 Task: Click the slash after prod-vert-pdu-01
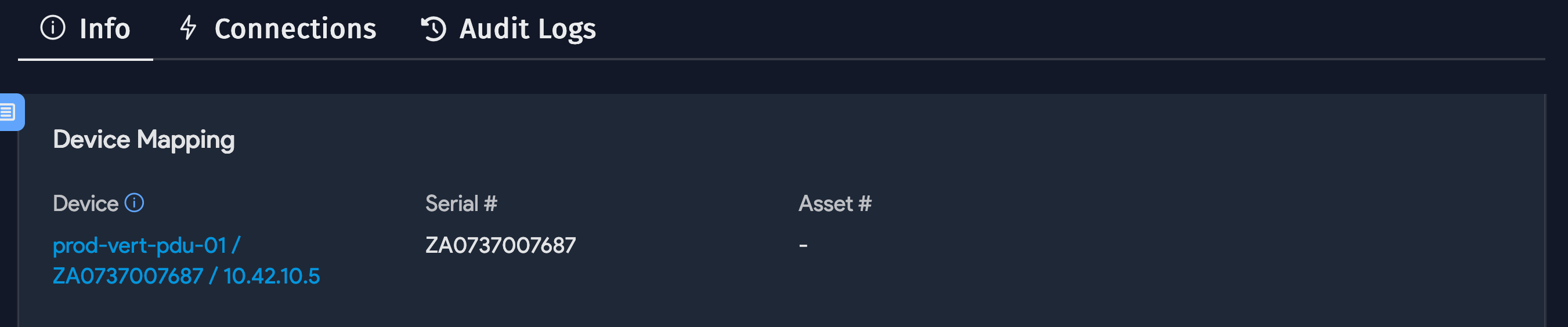pos(236,246)
